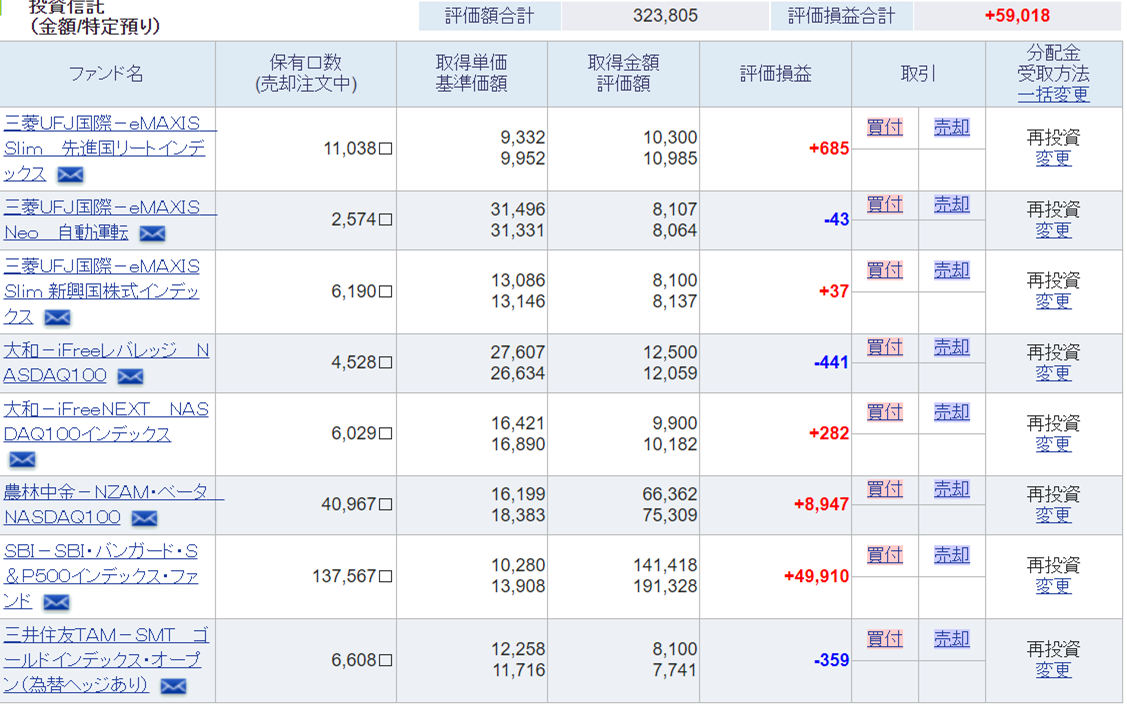This screenshot has height=708, width=1127.
Task: Click 買付 for eMAXIS Slim 新興国株式インデックス
Action: tap(884, 270)
